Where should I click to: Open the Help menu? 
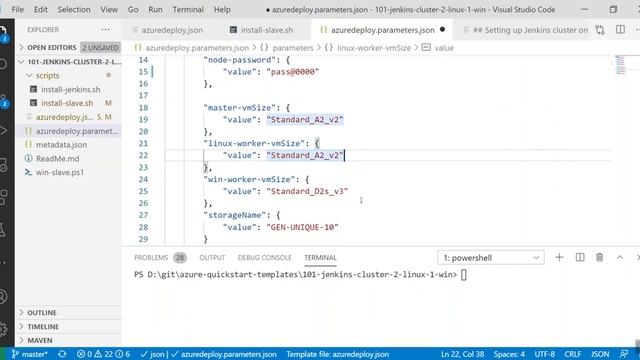tap(222, 9)
